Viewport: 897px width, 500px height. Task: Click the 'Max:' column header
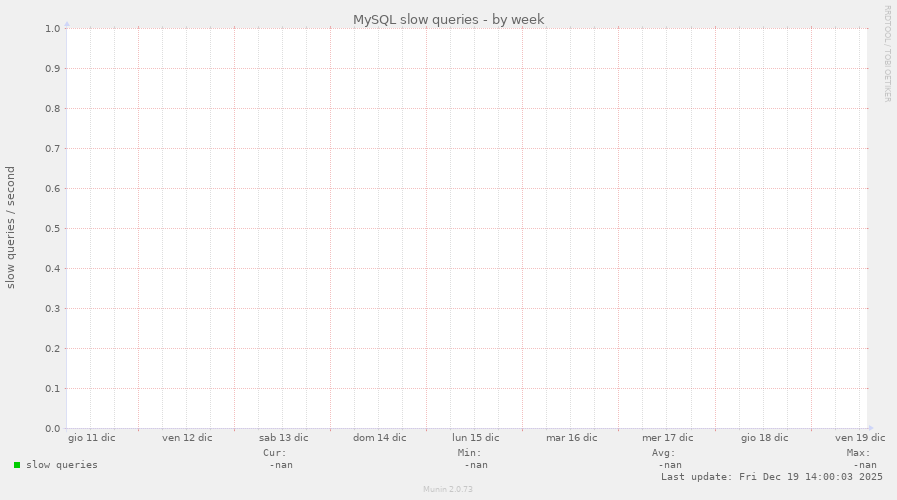pyautogui.click(x=858, y=453)
